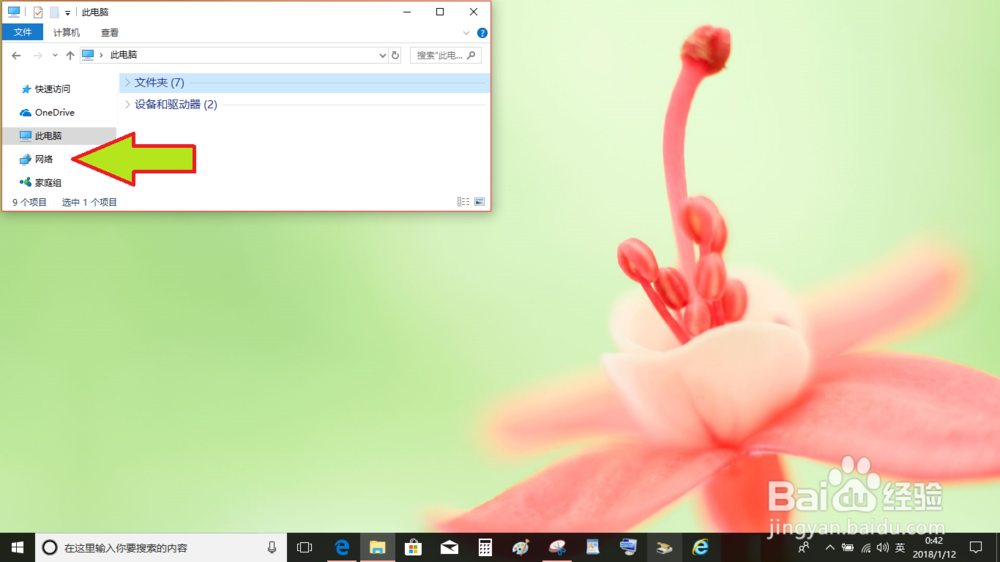Screen dimensions: 1000x562
Task: Open network Wi-Fi tray icon
Action: pos(865,547)
